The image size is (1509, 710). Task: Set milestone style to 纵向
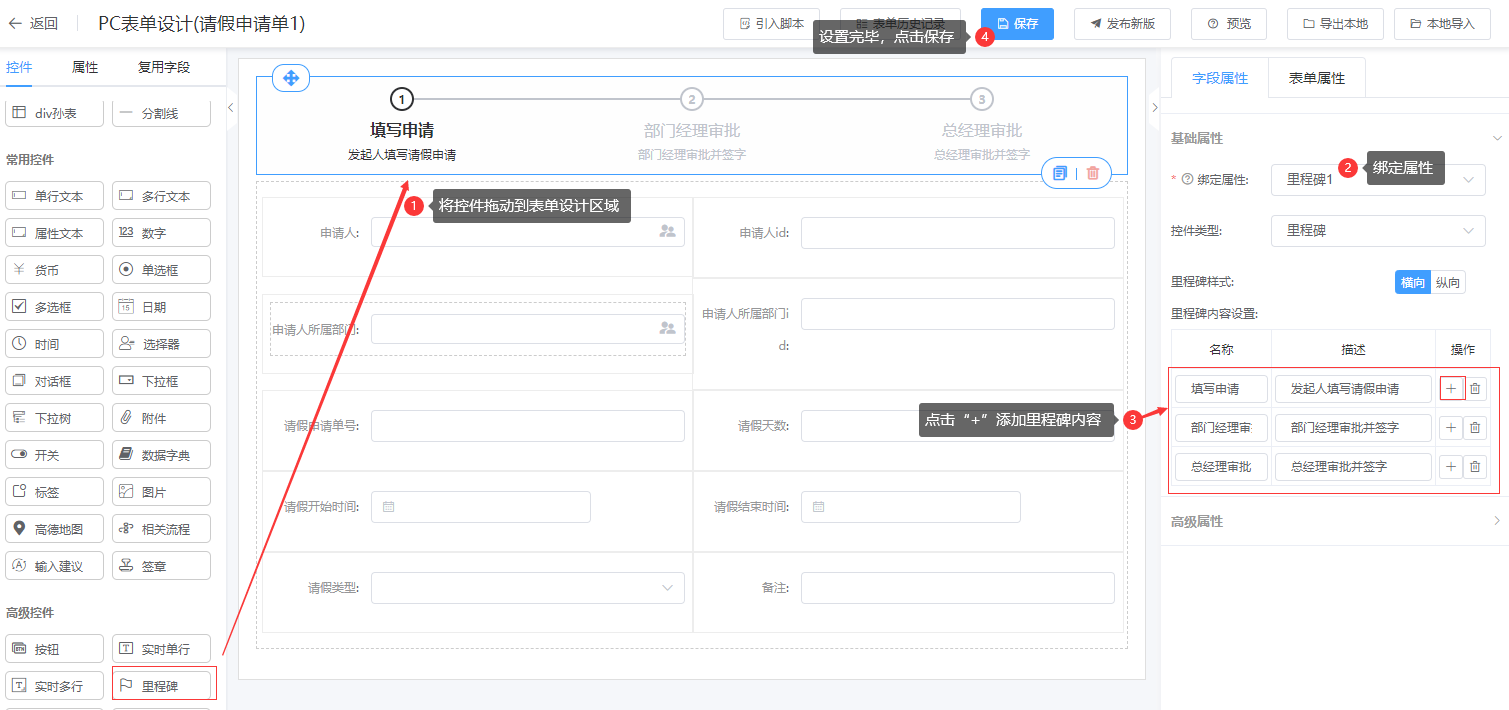click(x=1448, y=282)
